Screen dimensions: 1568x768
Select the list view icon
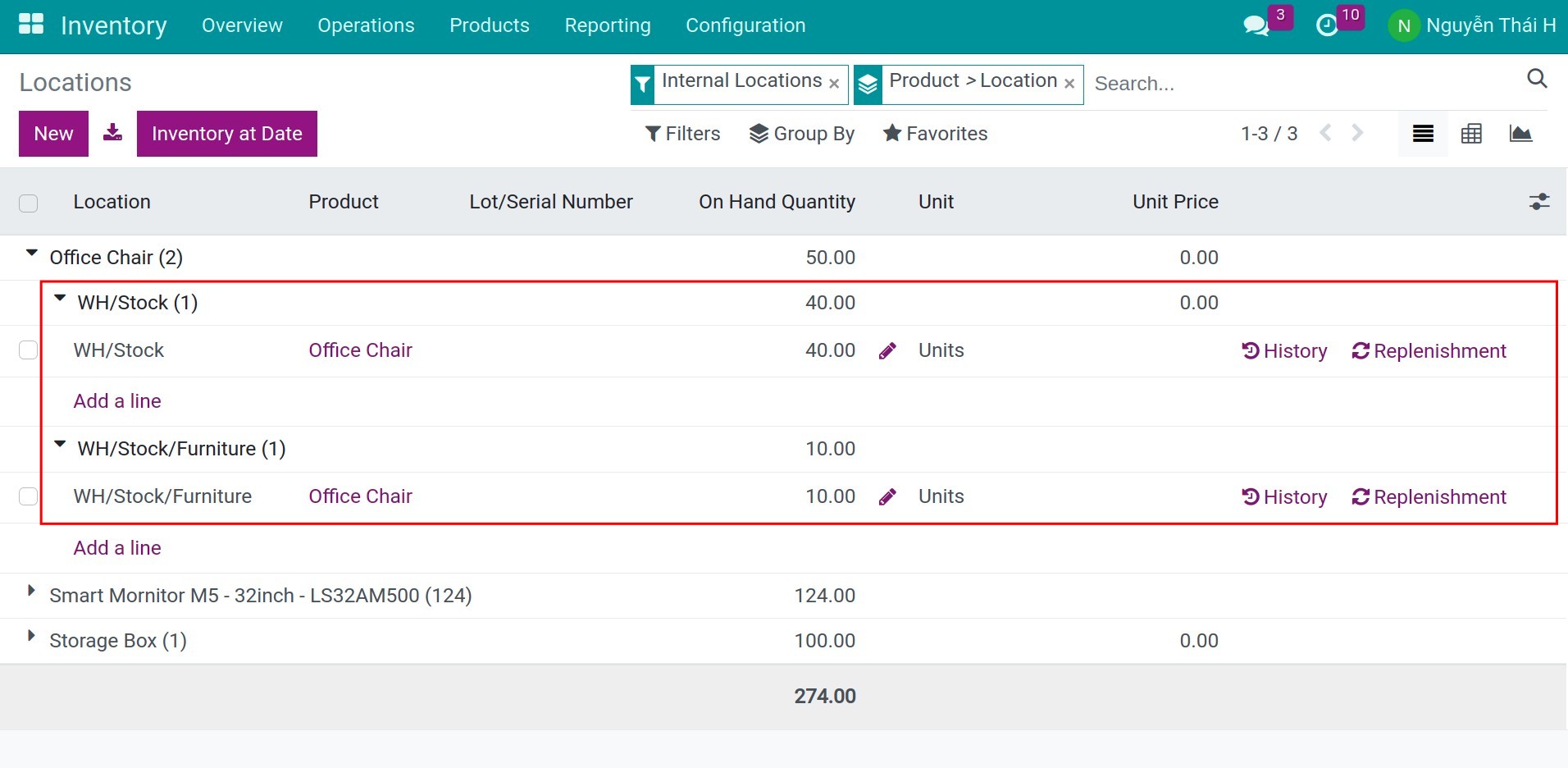click(1423, 133)
